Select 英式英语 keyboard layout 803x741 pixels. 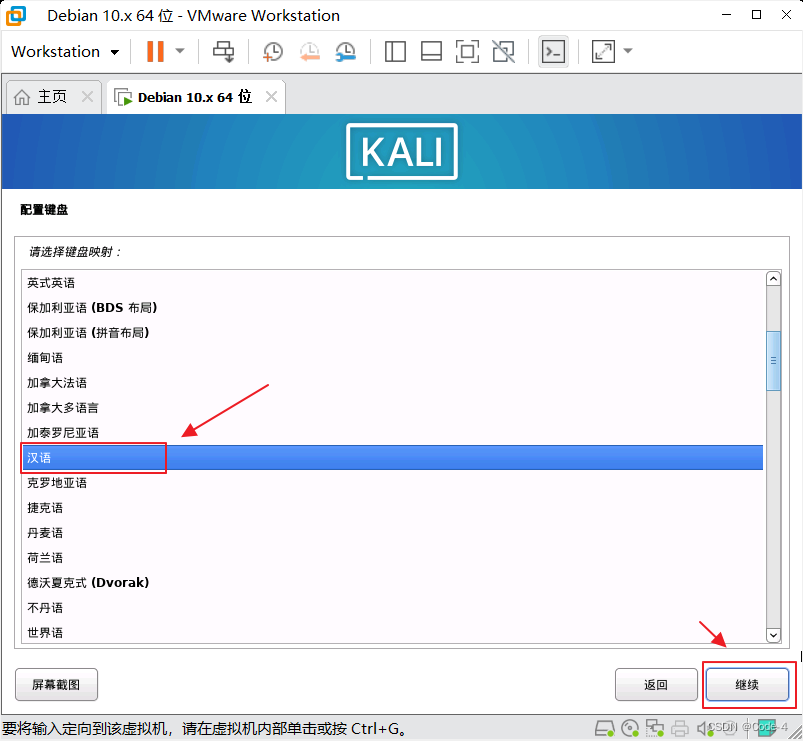pos(392,283)
